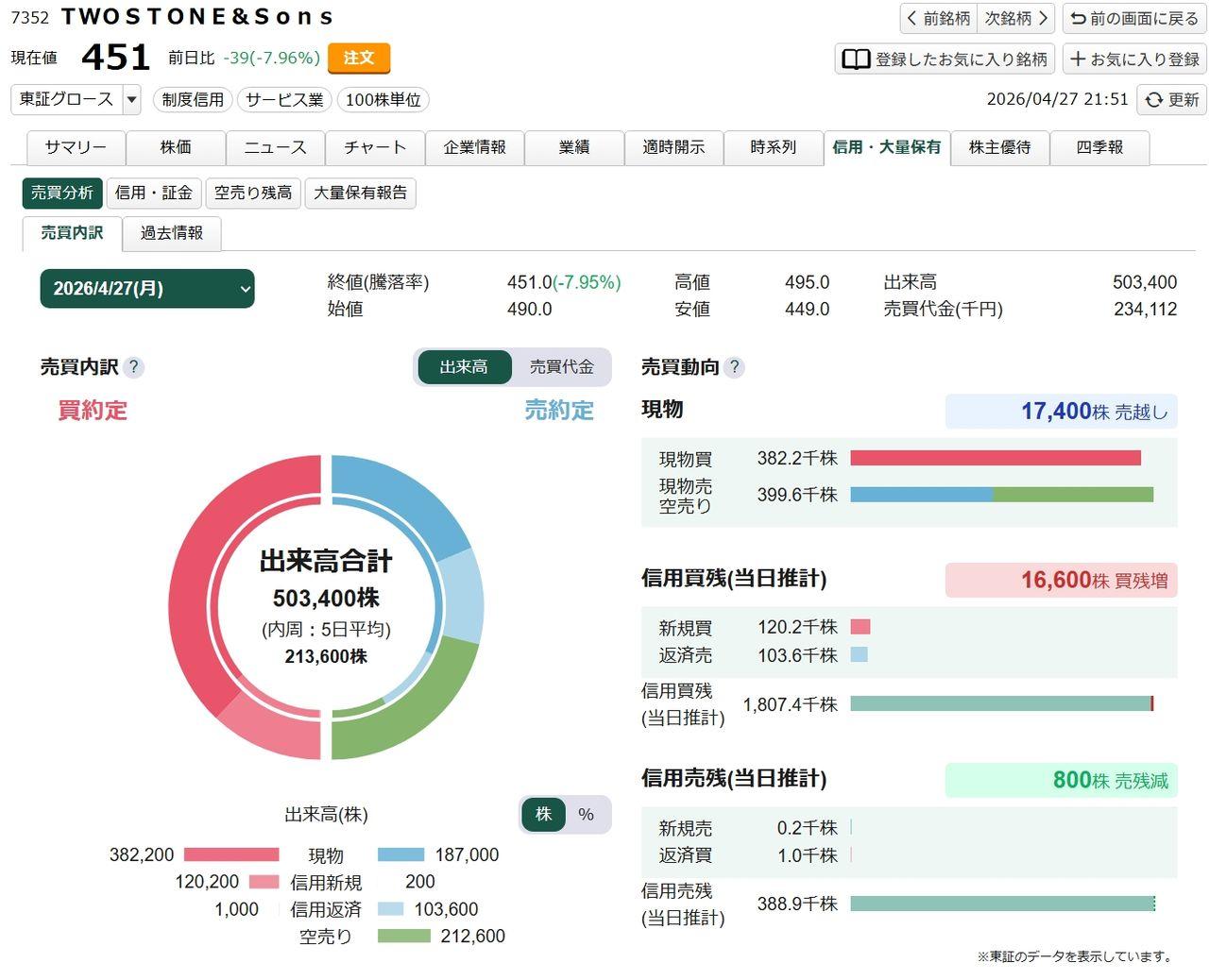Select the 売買分析 sub-tab
Image resolution: width=1209 pixels, height=980 pixels.
pyautogui.click(x=62, y=193)
